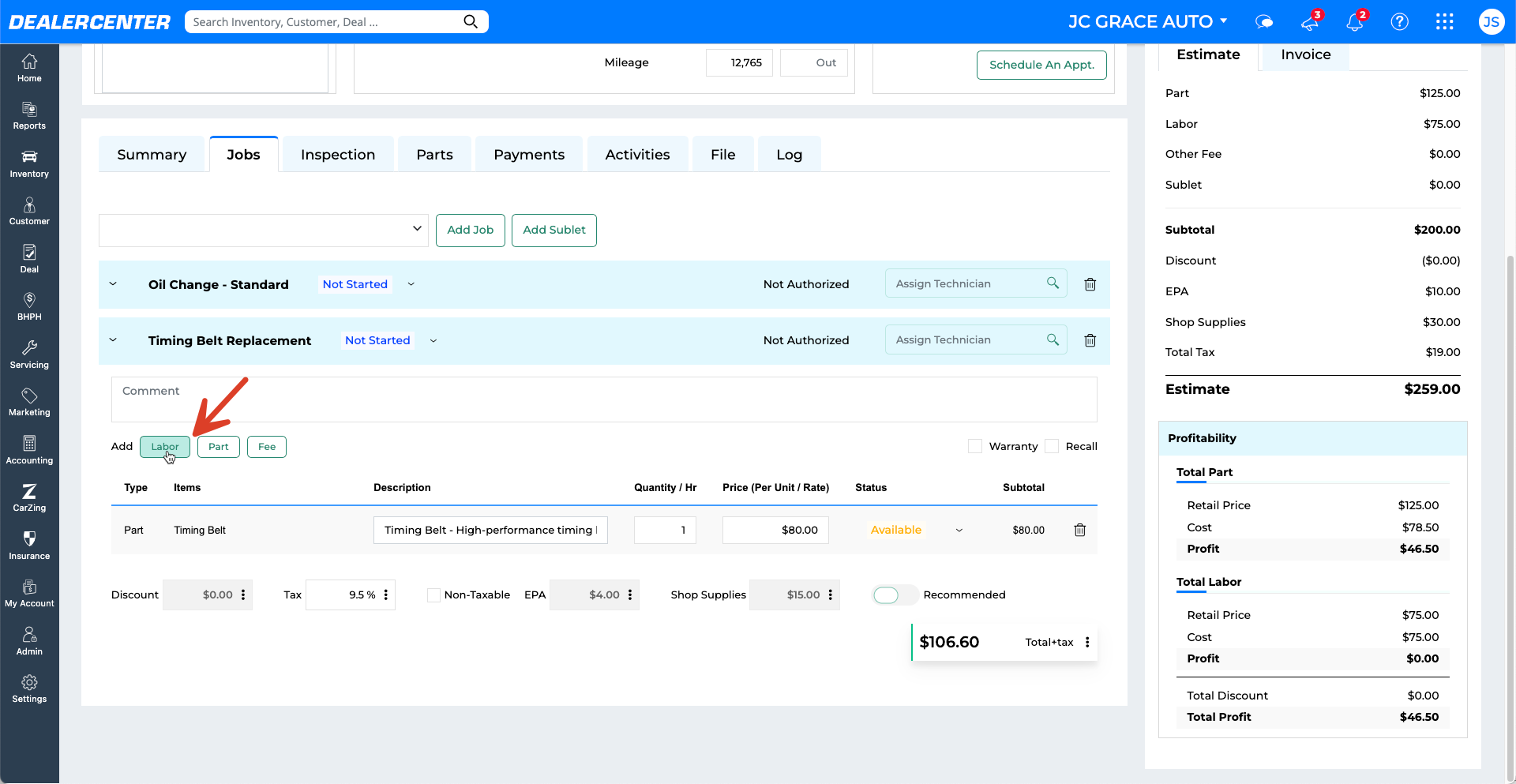
Task: Open Tax options kebab menu
Action: coord(386,595)
